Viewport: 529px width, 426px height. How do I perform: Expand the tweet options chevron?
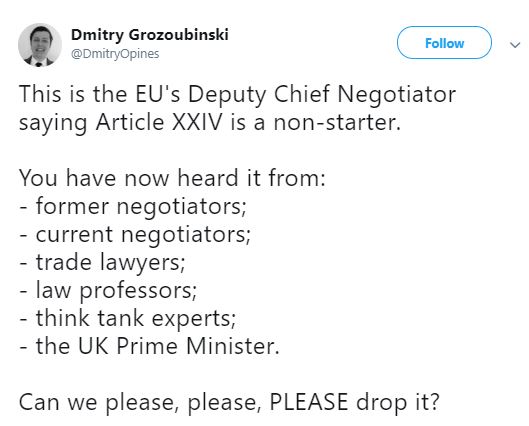tap(515, 45)
